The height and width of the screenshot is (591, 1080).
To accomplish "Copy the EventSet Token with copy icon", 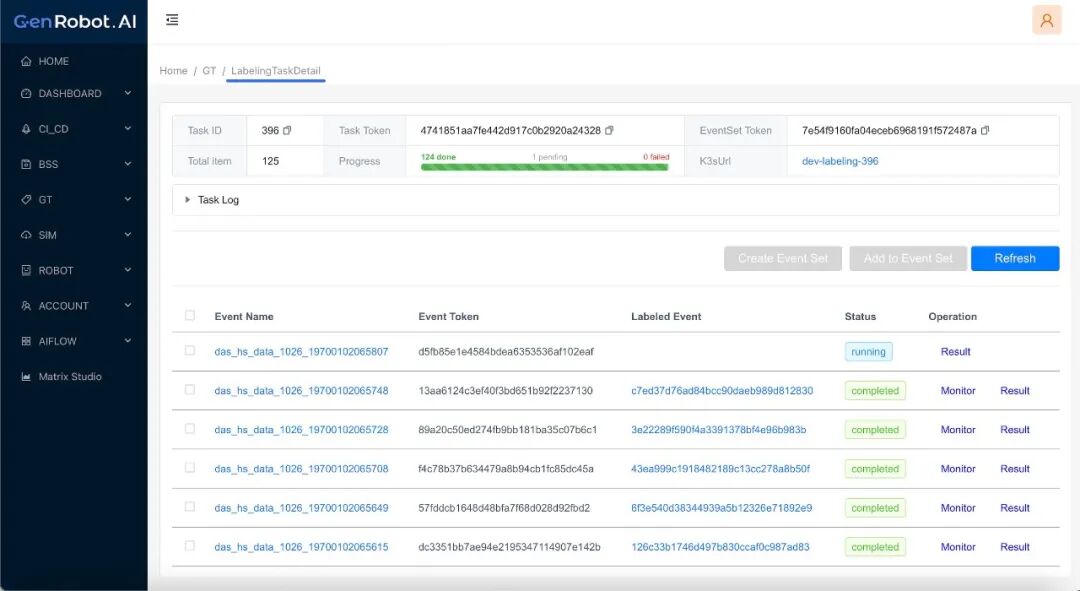I will pyautogui.click(x=985, y=131).
